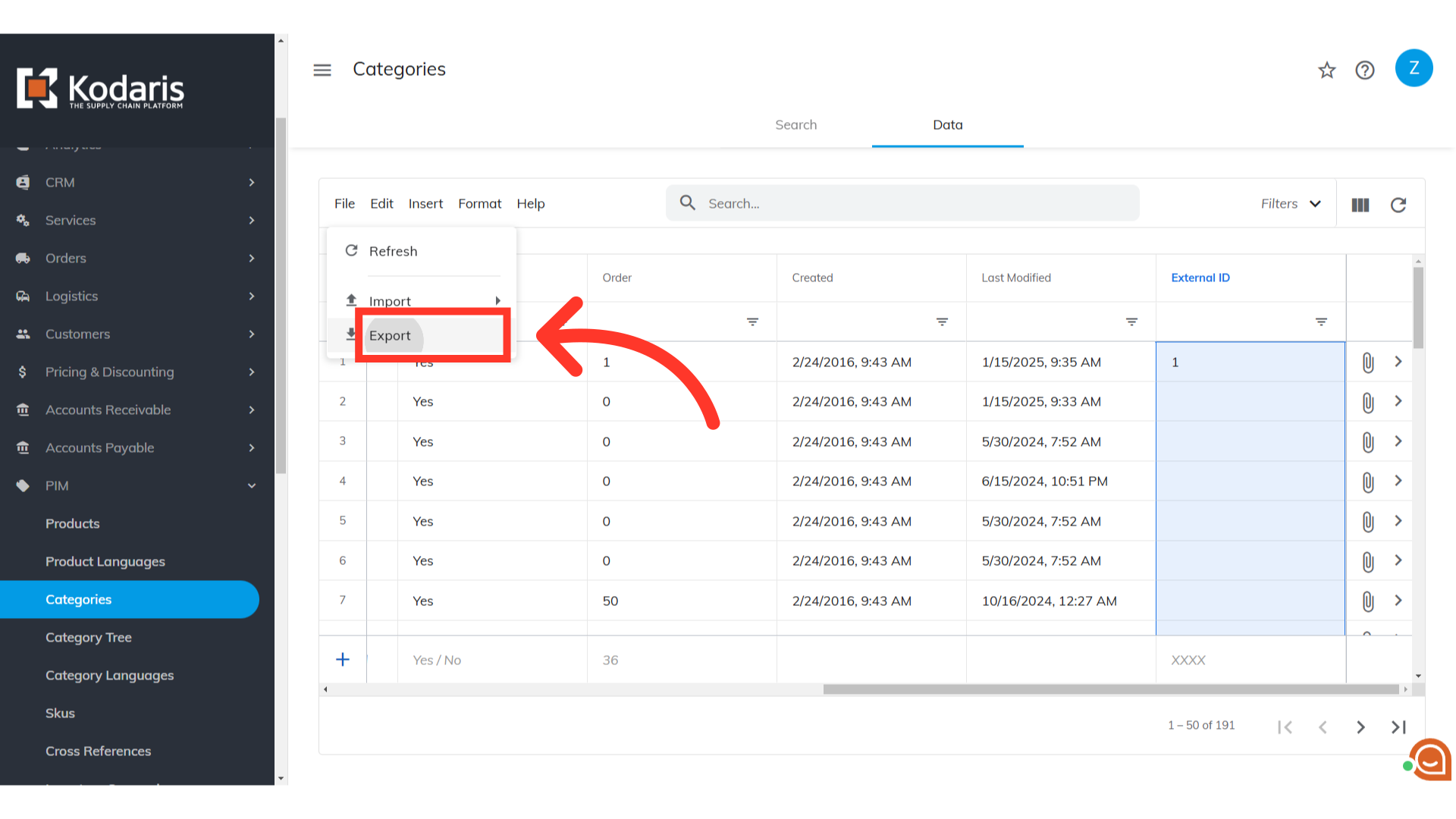Screen dimensions: 1456x819
Task: Click the plus icon to add row
Action: [343, 660]
